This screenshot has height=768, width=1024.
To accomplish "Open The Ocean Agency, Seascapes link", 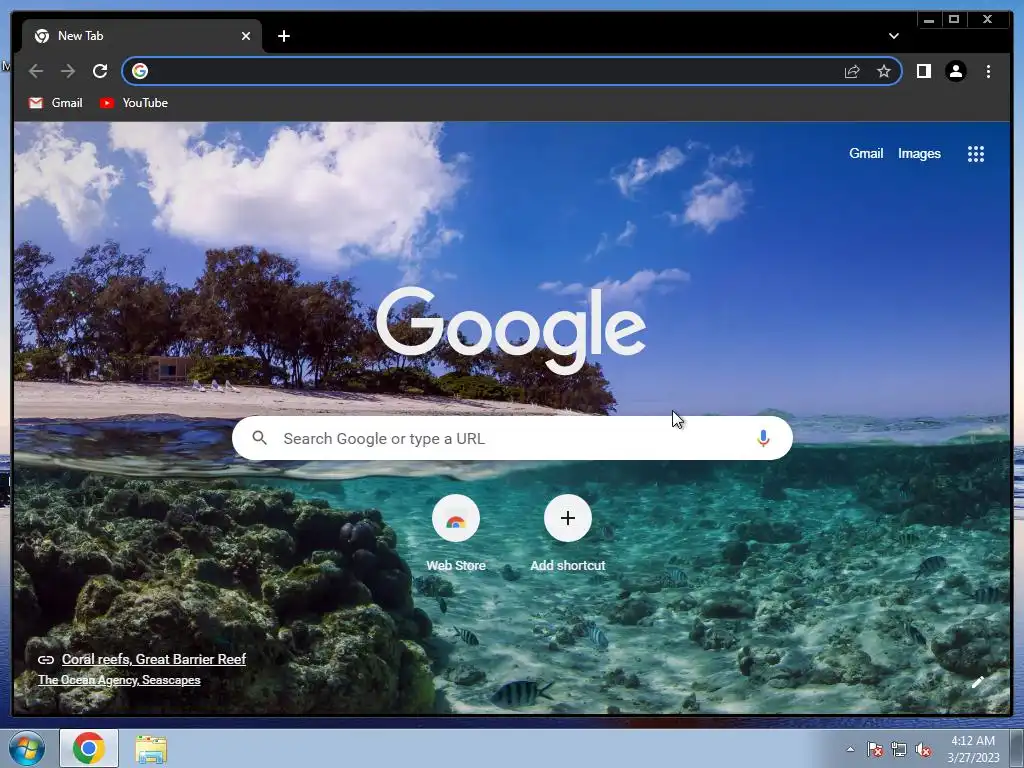I will point(119,680).
